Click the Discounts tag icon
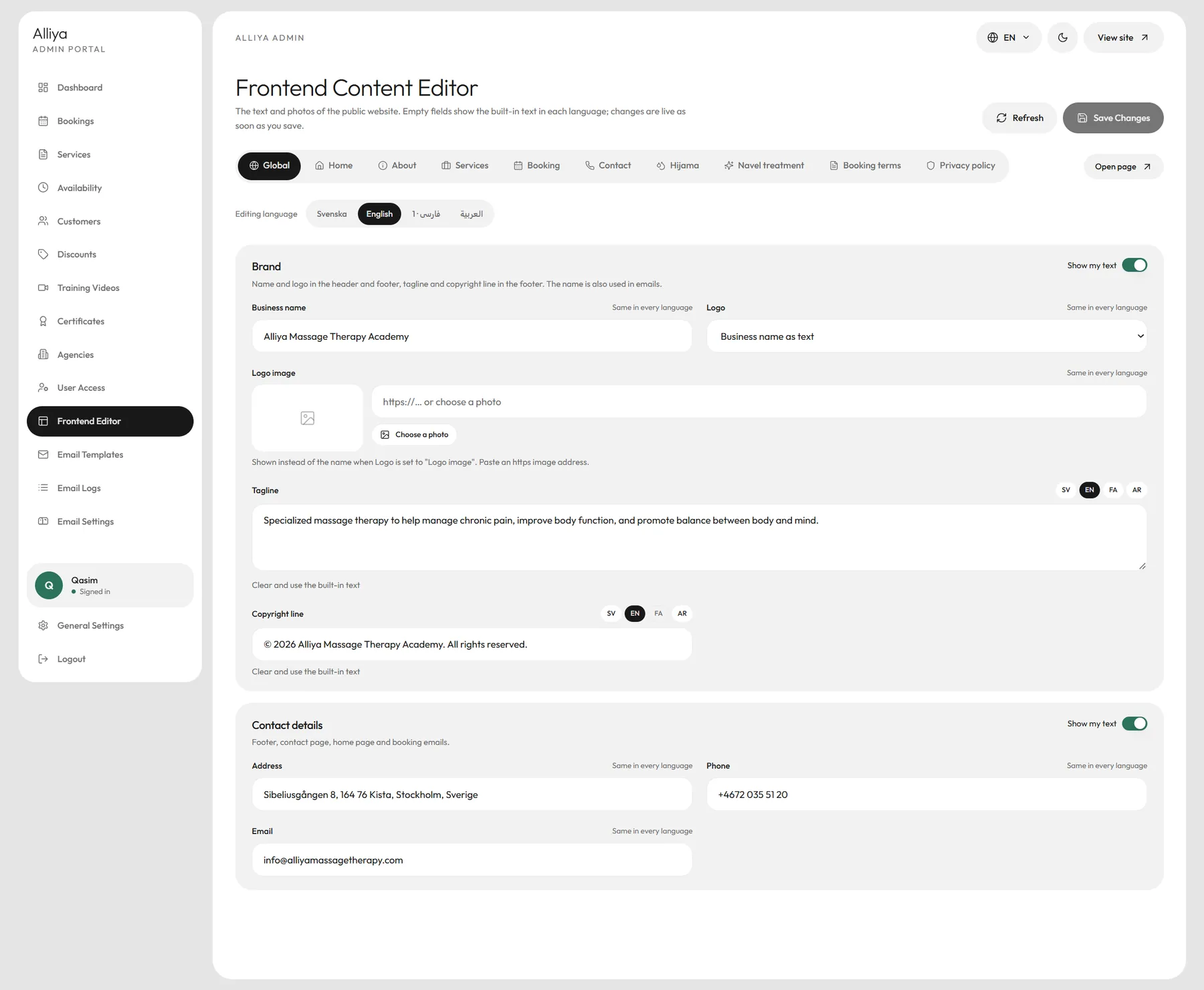Image resolution: width=1204 pixels, height=990 pixels. [x=43, y=254]
